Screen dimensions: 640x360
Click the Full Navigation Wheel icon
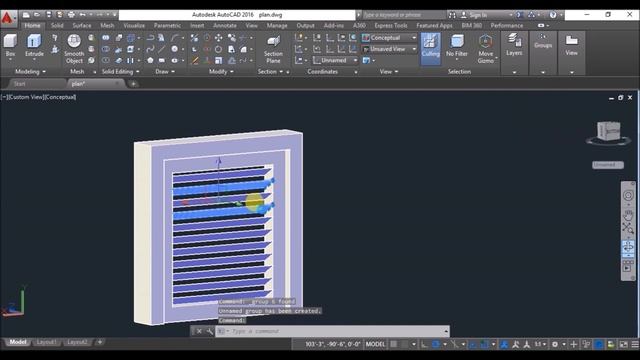[628, 195]
